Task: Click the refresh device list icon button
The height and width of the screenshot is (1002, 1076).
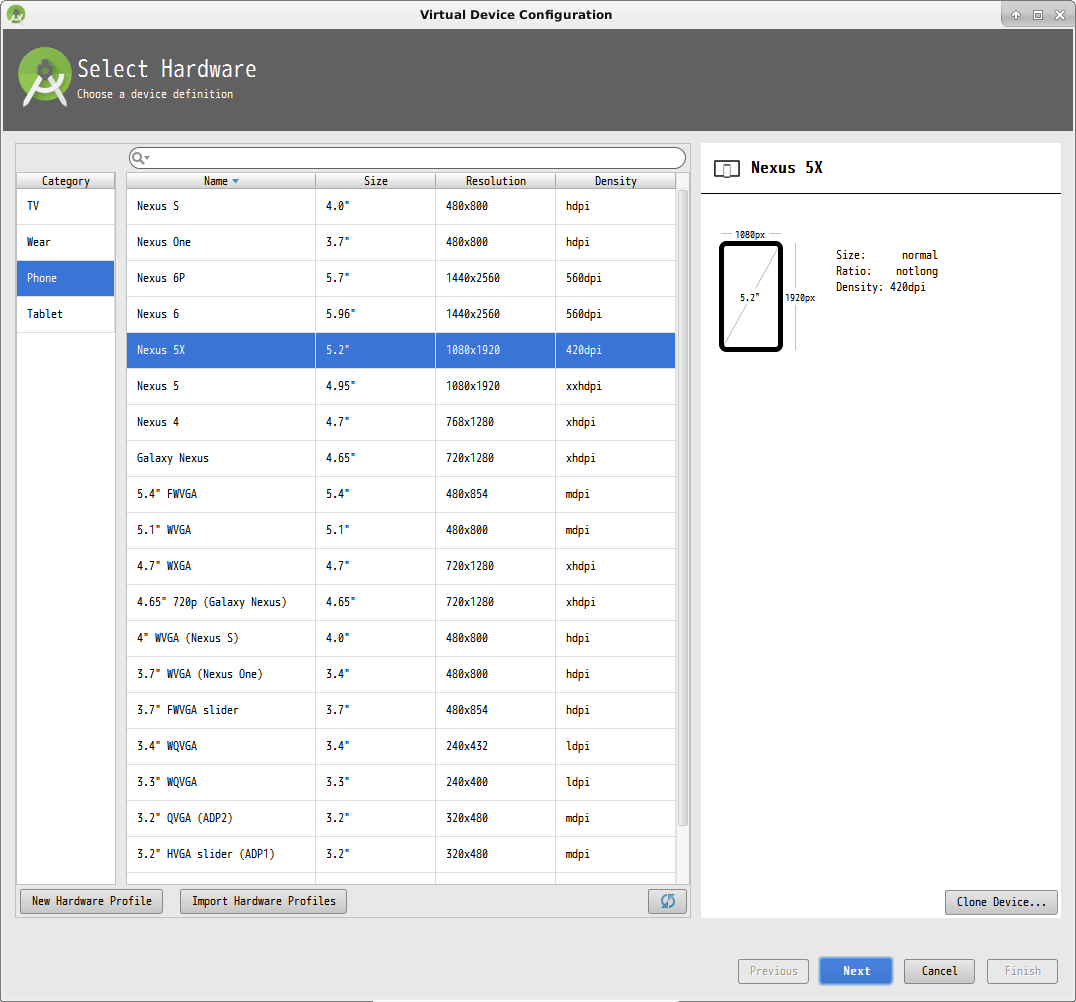Action: click(x=667, y=901)
